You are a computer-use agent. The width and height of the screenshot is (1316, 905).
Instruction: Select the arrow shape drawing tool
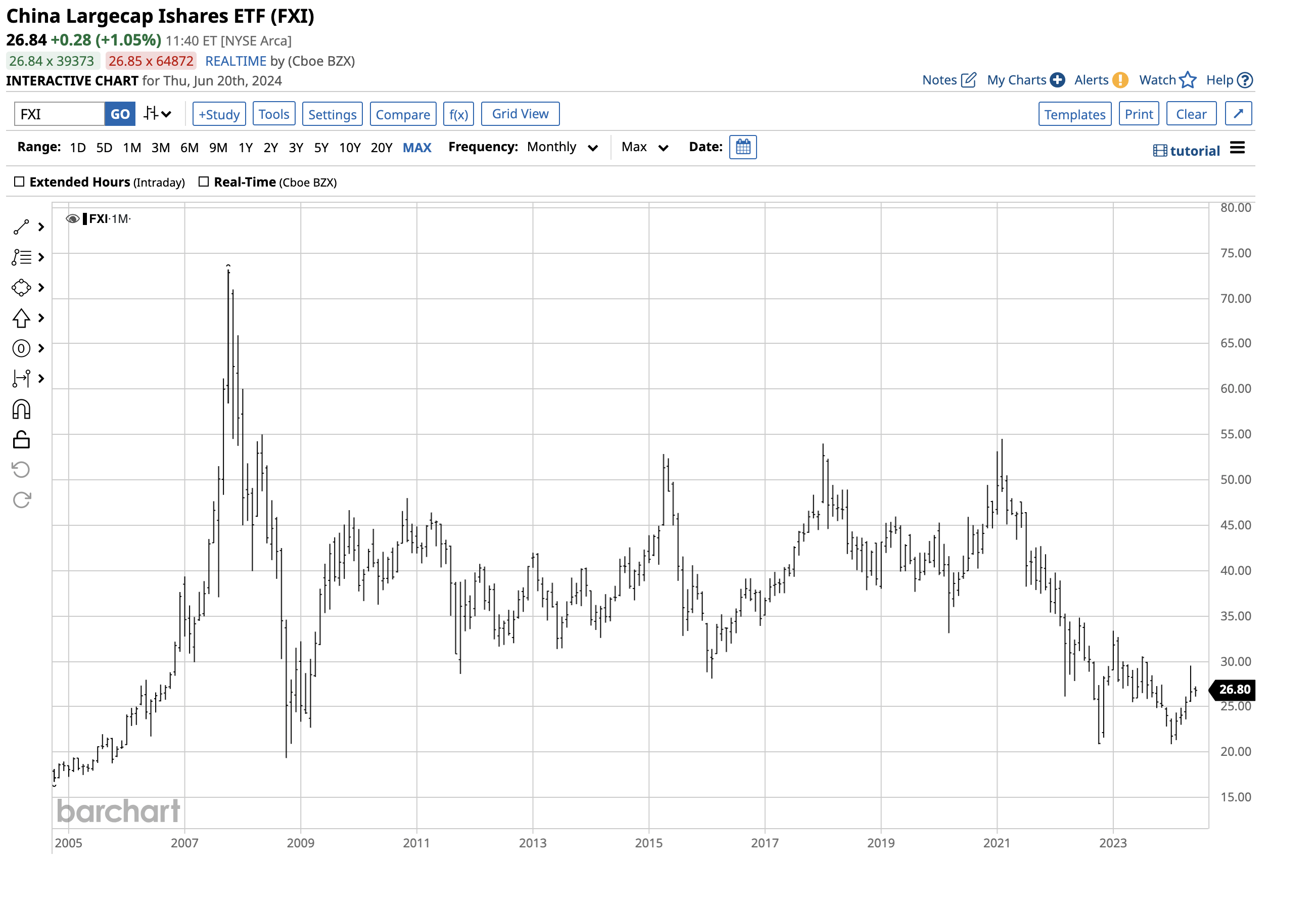pos(21,318)
